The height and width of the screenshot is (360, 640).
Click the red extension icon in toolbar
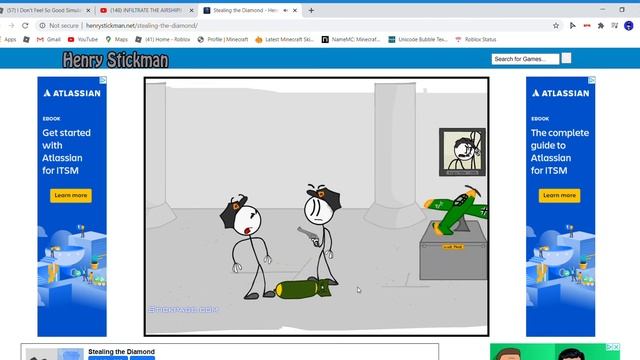[x=587, y=26]
